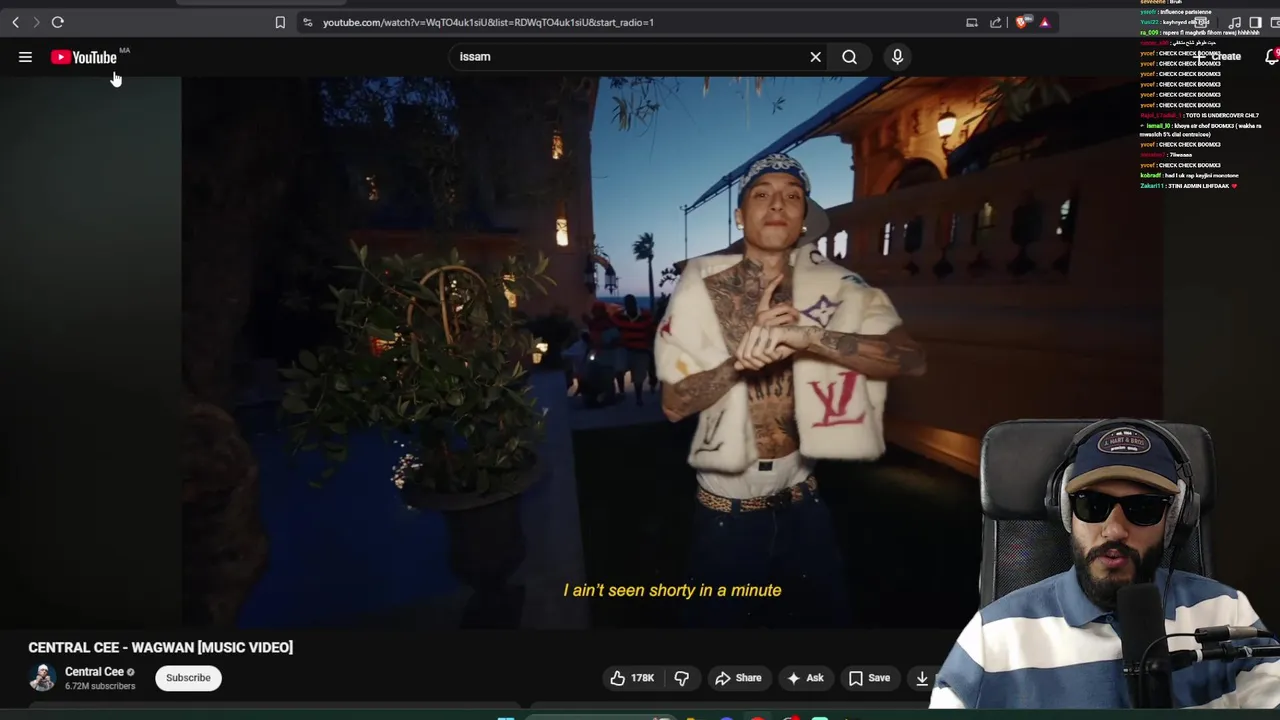This screenshot has height=720, width=1280.
Task: Run search with magnifying glass button
Action: [849, 57]
